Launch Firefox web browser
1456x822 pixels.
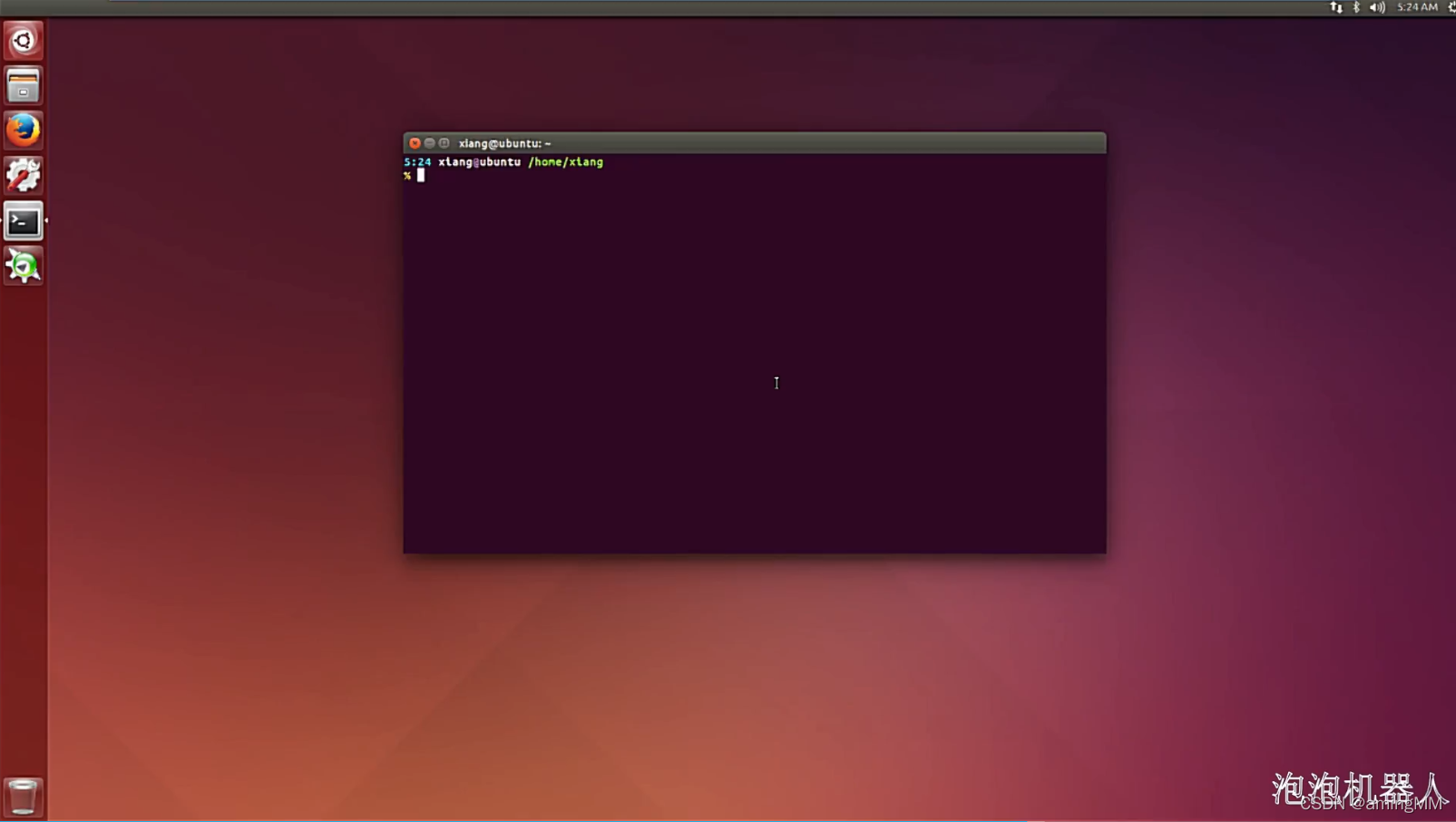(x=23, y=131)
